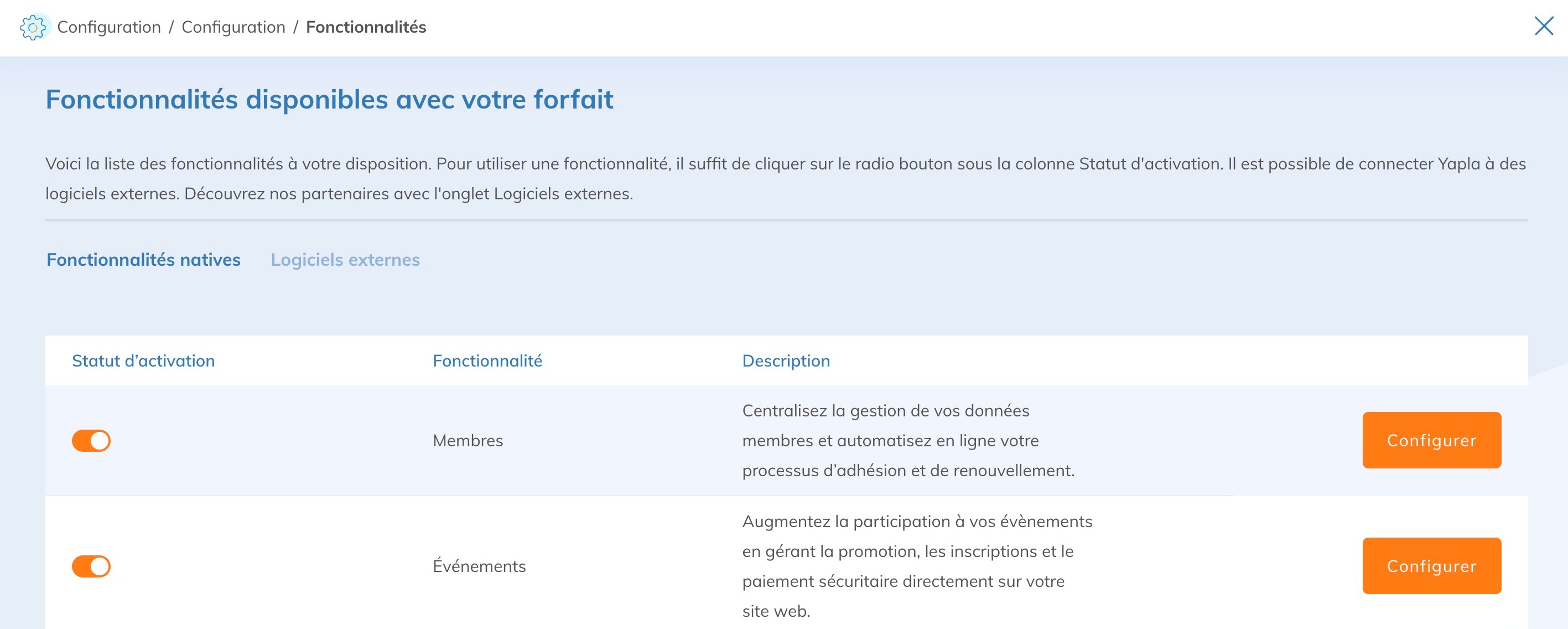Switch to the Logiciels externes tab
This screenshot has height=629, width=1568.
coord(345,259)
